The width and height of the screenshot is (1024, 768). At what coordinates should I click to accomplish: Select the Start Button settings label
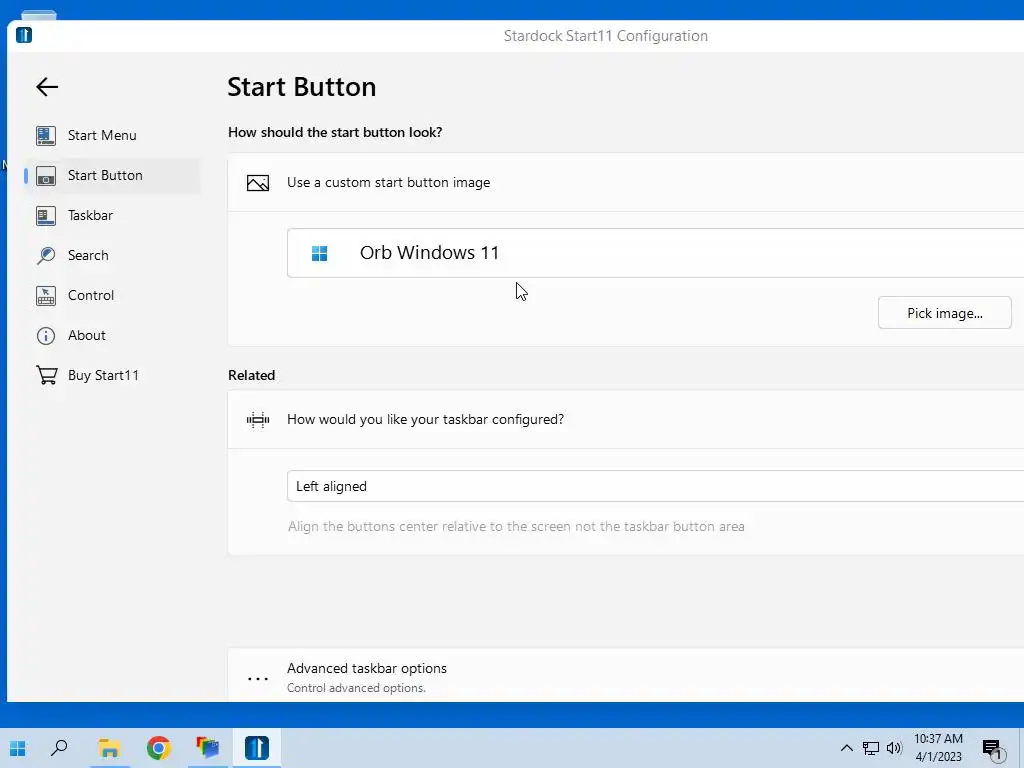(x=105, y=175)
